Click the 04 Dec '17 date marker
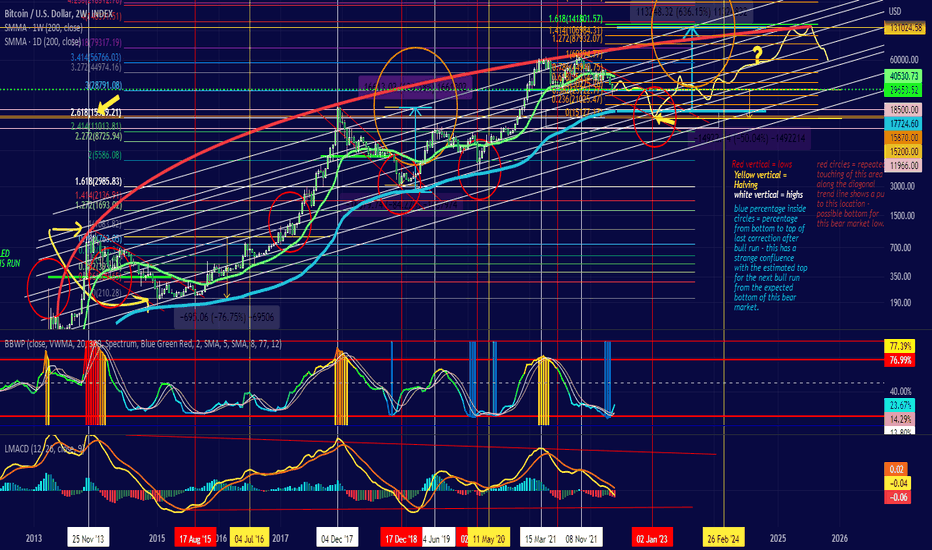 coord(337,539)
